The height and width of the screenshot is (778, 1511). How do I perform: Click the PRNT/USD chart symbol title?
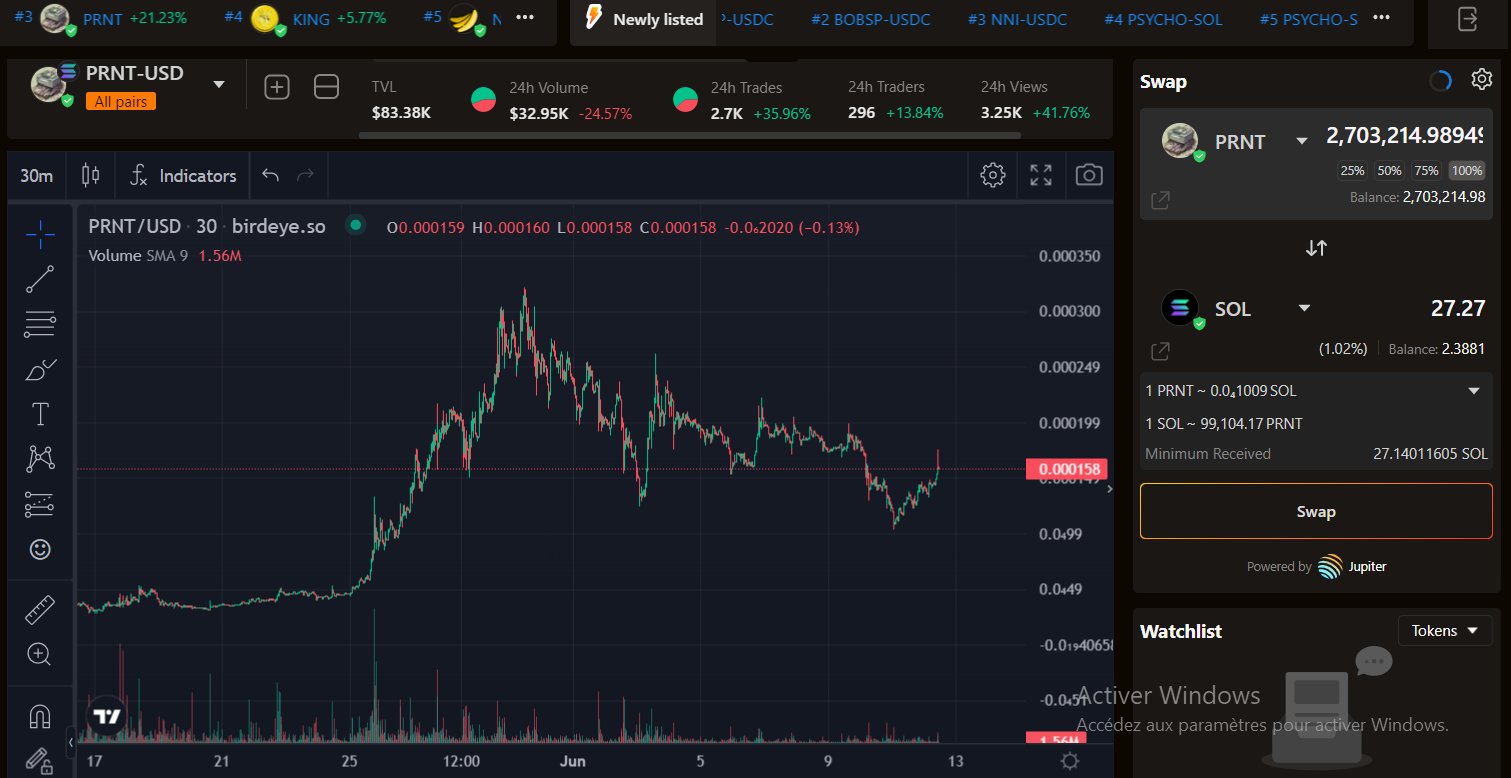206,226
